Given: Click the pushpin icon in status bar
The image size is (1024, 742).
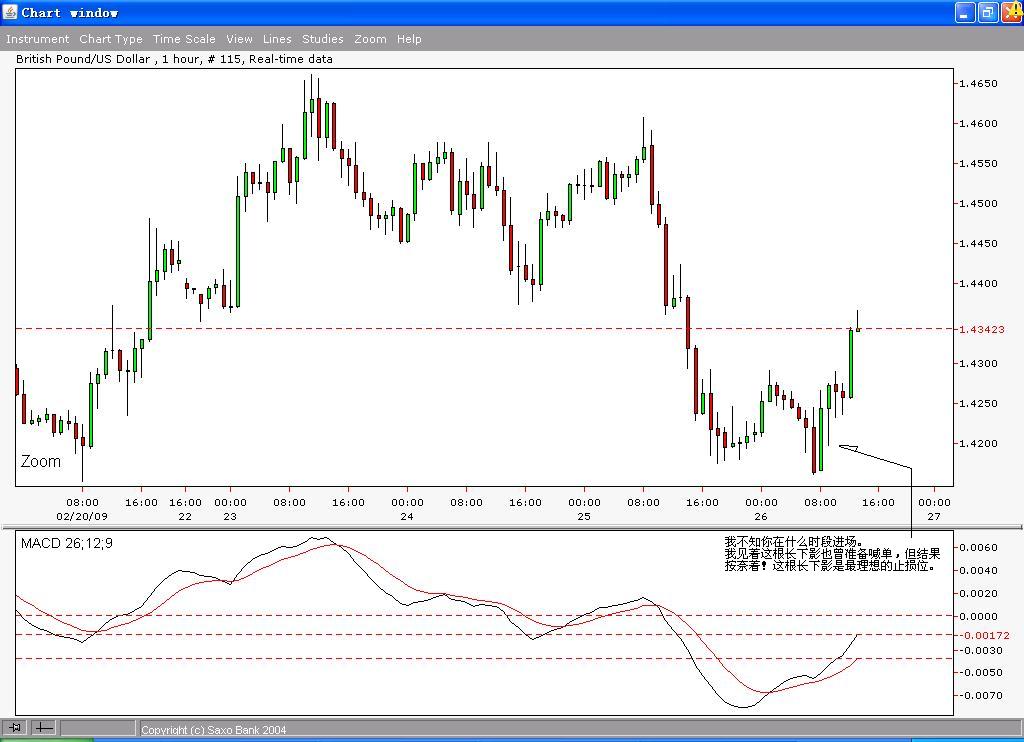Looking at the screenshot, I should (x=14, y=727).
